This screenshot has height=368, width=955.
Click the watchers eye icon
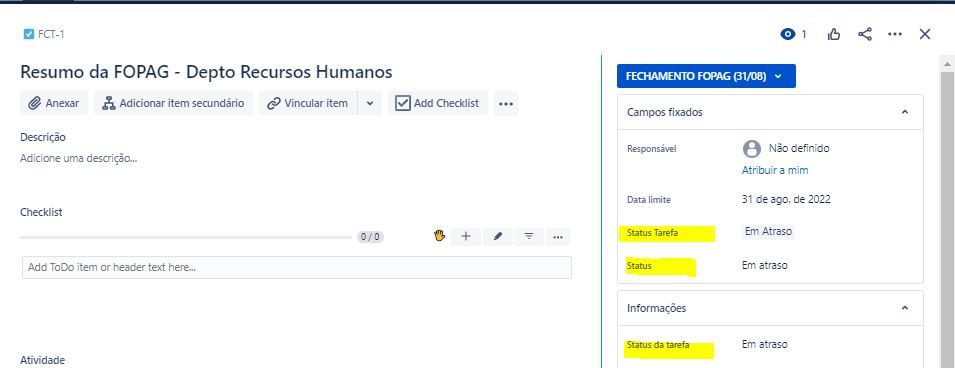tap(788, 34)
